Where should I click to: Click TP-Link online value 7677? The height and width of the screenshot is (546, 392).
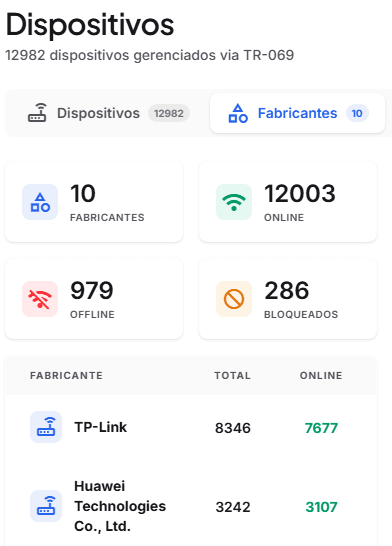[321, 428]
